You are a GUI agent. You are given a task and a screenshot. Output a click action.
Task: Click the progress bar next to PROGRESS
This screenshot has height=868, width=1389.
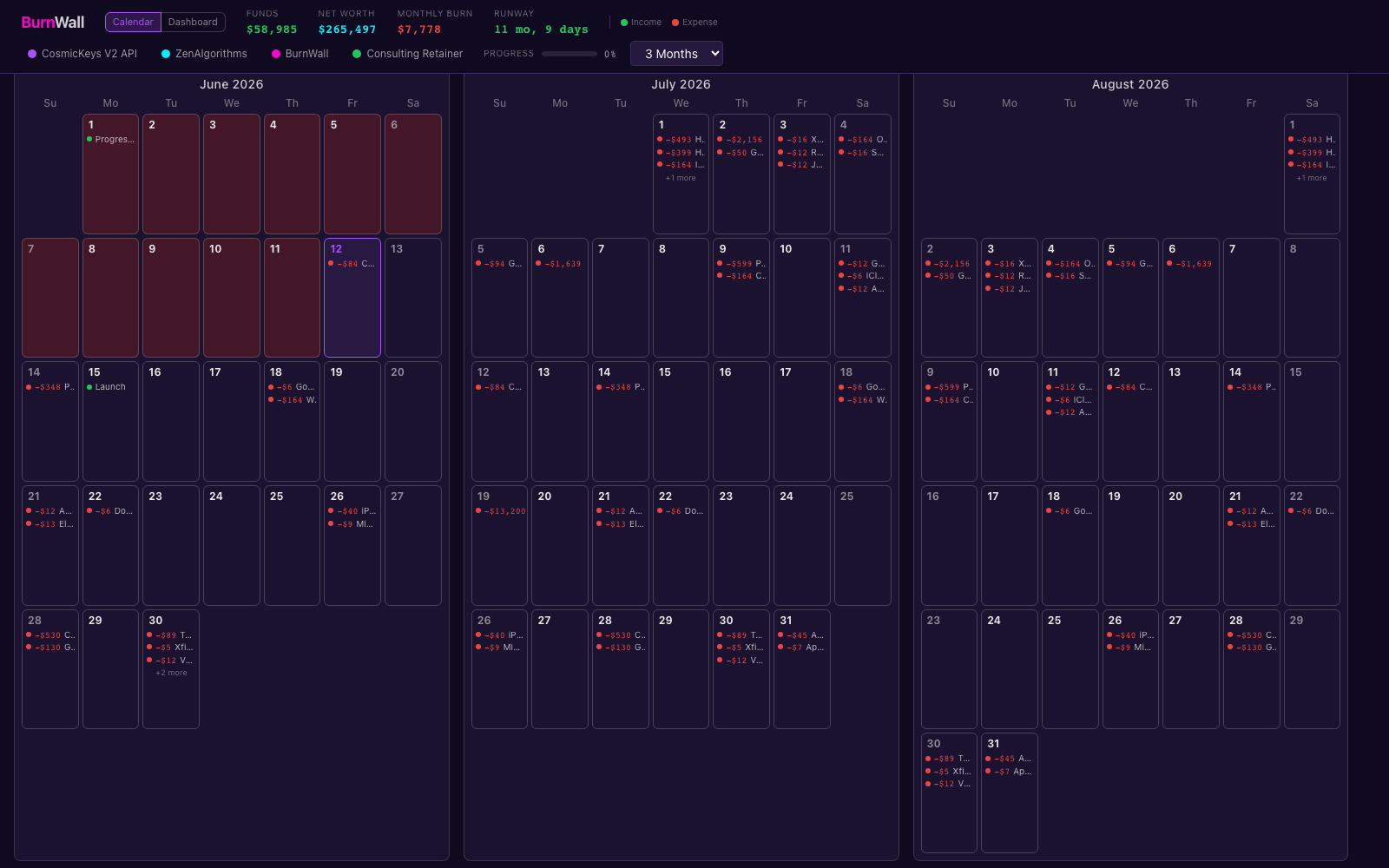[569, 54]
